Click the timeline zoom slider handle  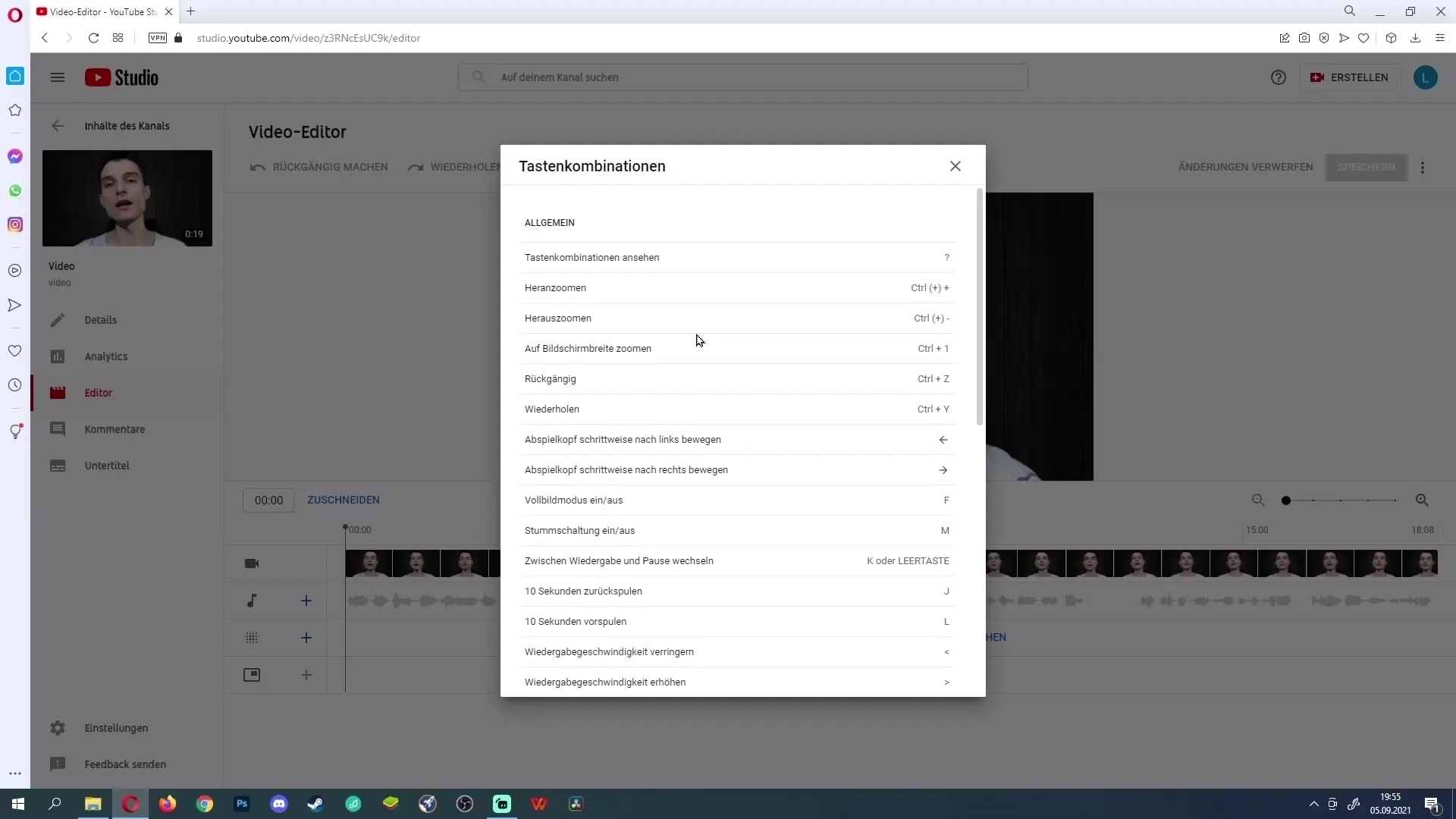pos(1286,500)
